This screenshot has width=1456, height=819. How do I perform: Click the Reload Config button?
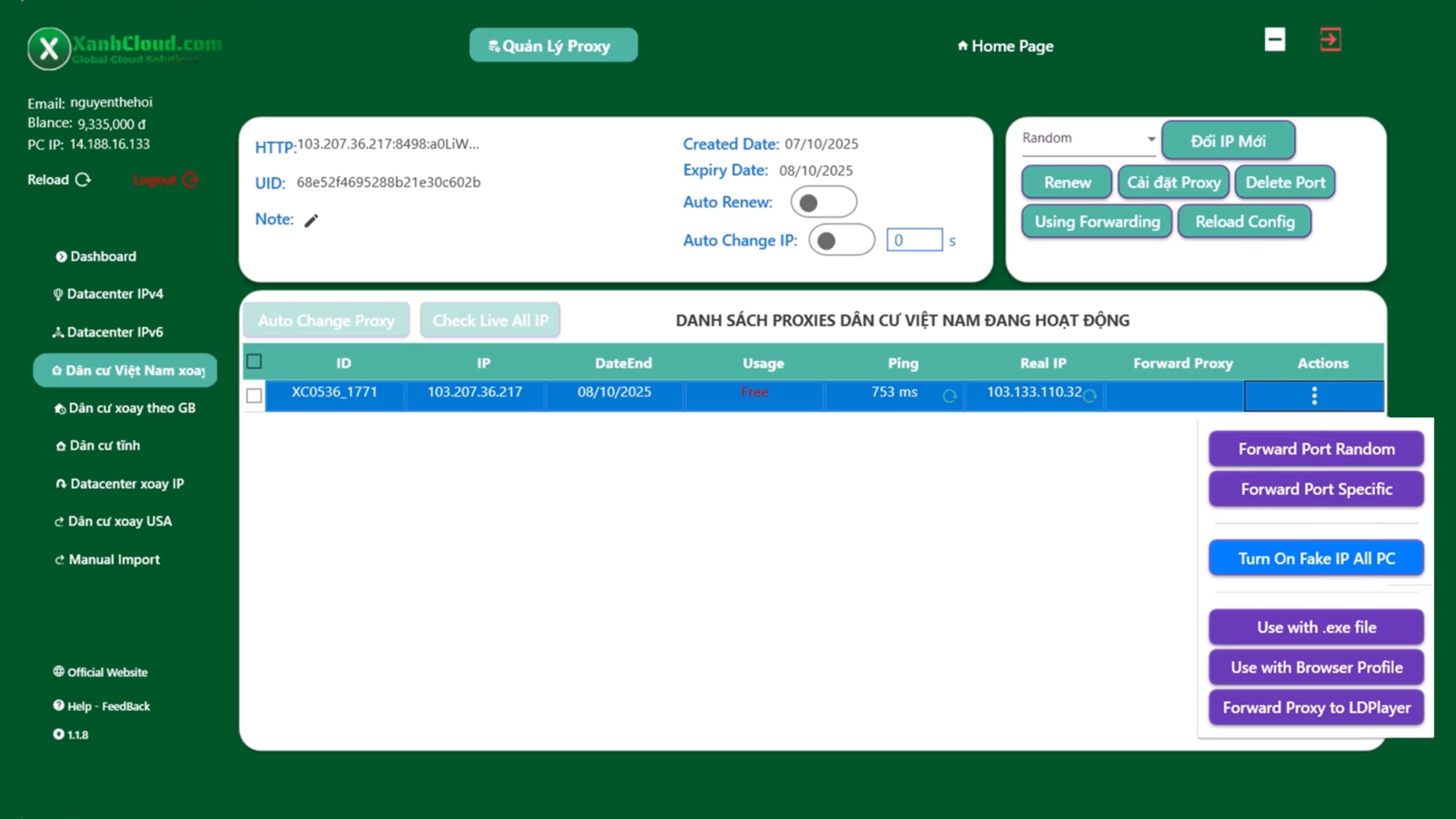[1244, 222]
